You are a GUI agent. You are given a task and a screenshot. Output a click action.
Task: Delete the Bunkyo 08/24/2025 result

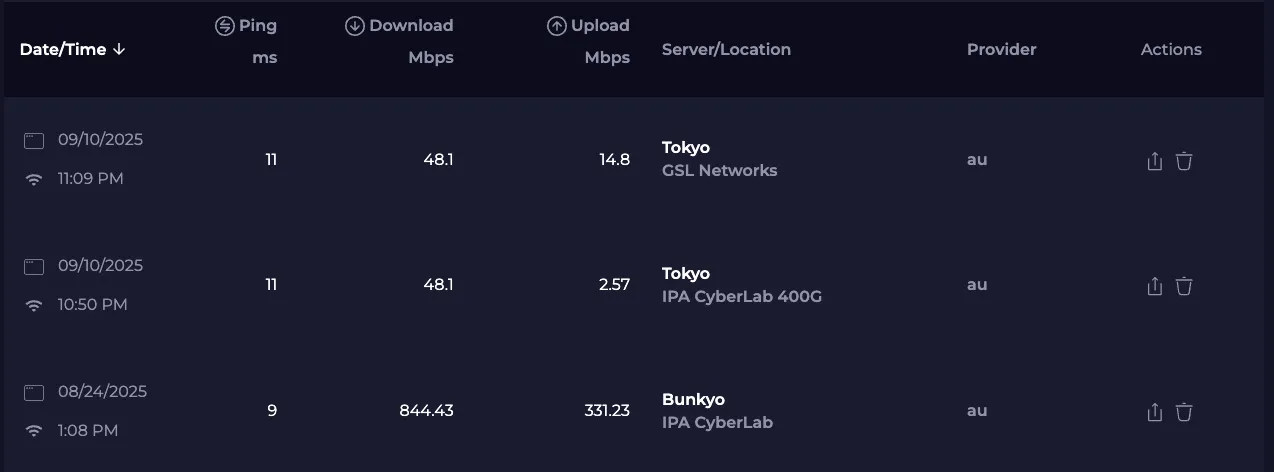tap(1184, 412)
